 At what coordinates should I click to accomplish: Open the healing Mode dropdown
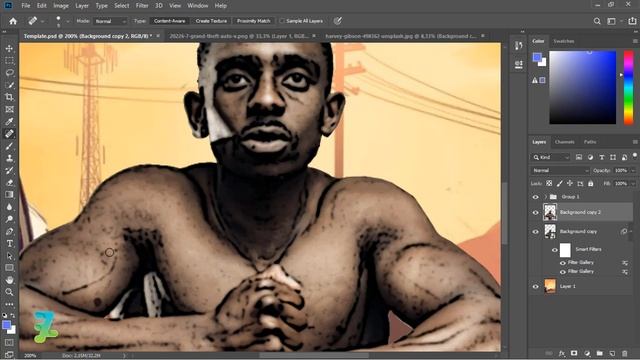110,21
